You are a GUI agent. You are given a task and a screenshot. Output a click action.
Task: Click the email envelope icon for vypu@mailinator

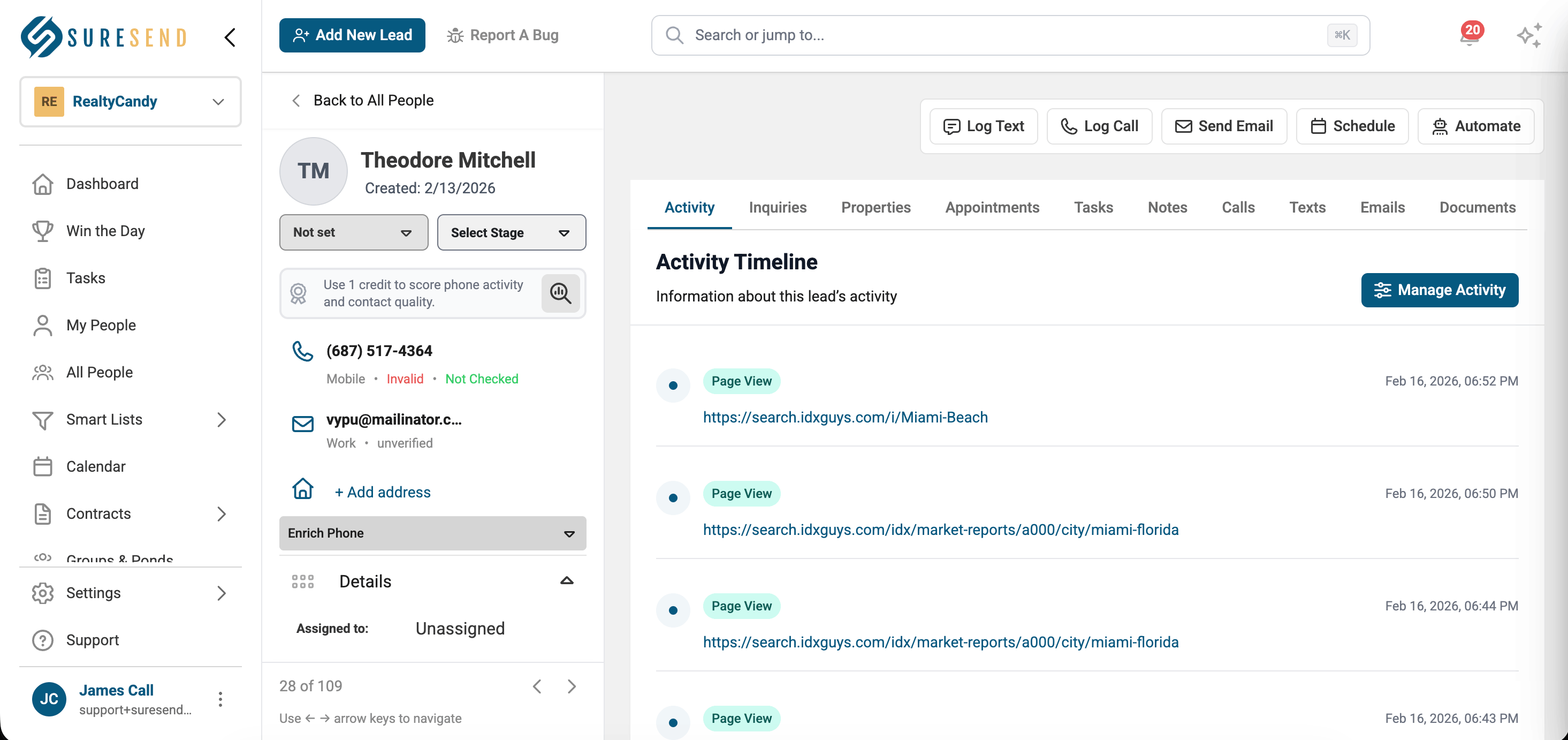302,424
